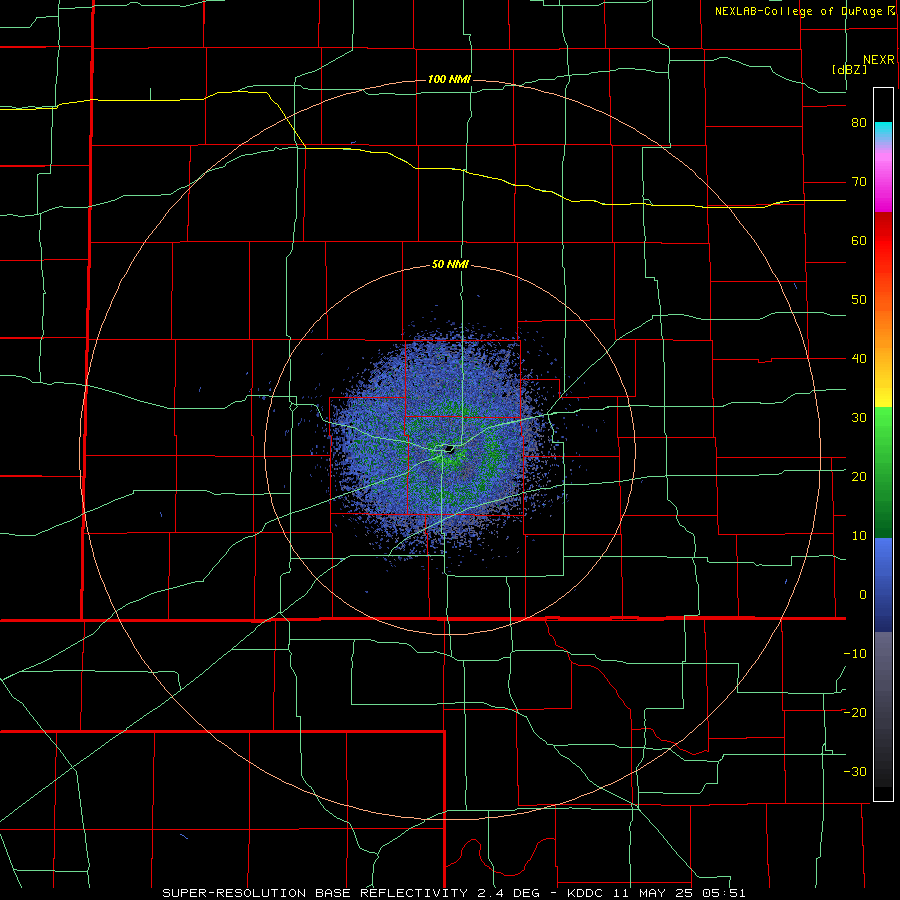The height and width of the screenshot is (900, 900).
Task: Click the -10 dBZ scale value
Action: click(x=855, y=654)
